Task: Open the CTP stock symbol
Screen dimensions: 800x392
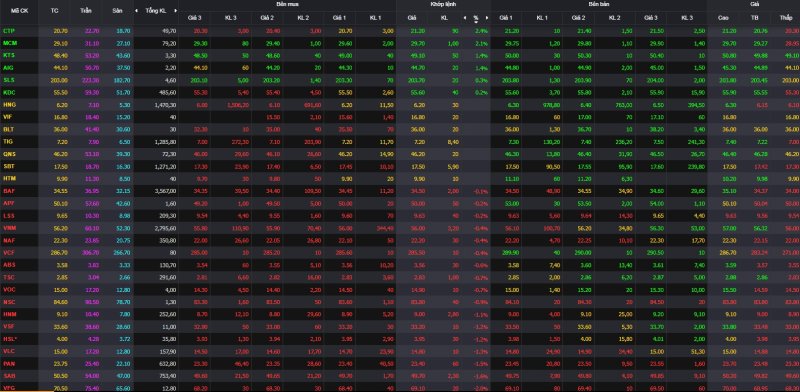Action: tap(8, 31)
